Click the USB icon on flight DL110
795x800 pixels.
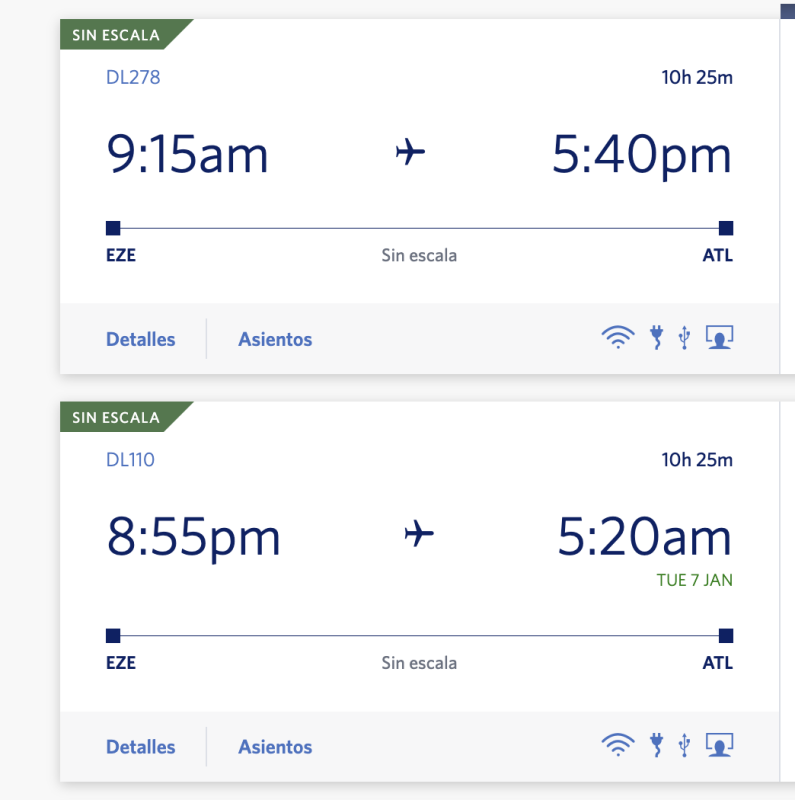(x=684, y=745)
